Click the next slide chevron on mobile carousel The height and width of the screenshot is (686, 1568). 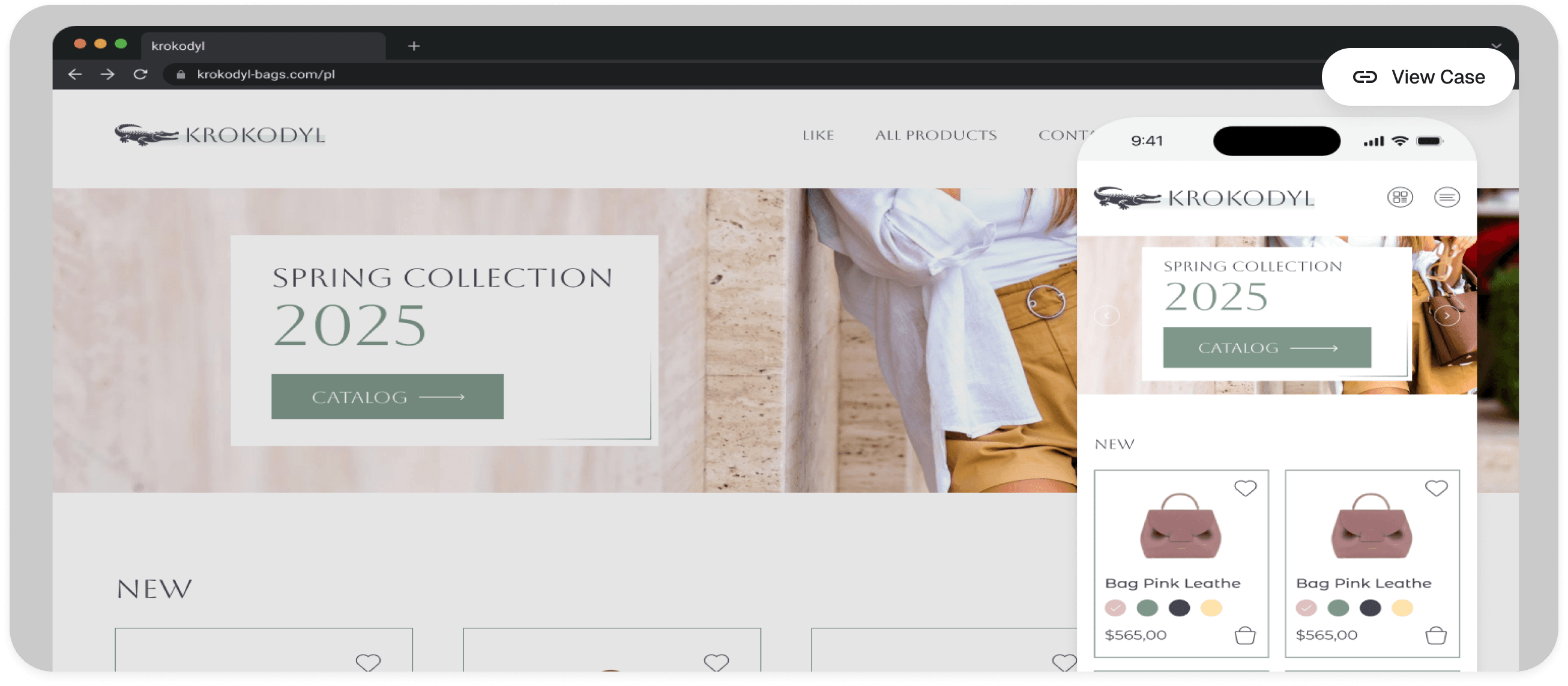[x=1447, y=315]
